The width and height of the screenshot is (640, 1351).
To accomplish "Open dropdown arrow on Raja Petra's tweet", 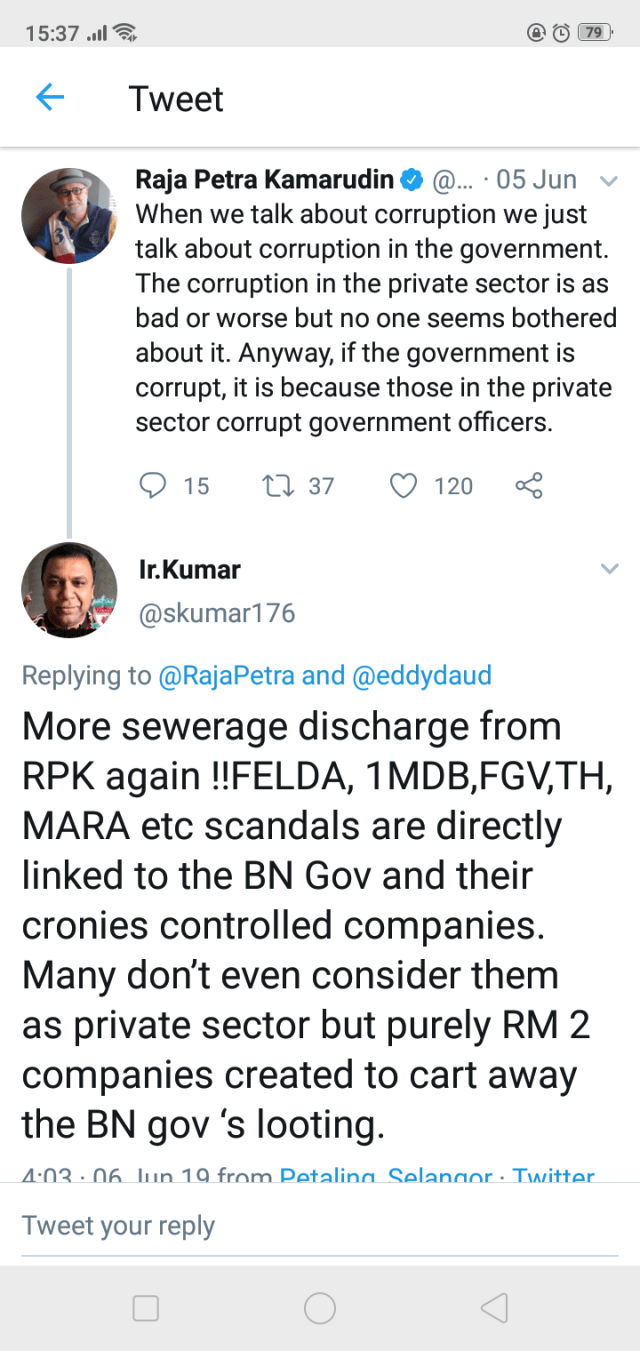I will (608, 181).
